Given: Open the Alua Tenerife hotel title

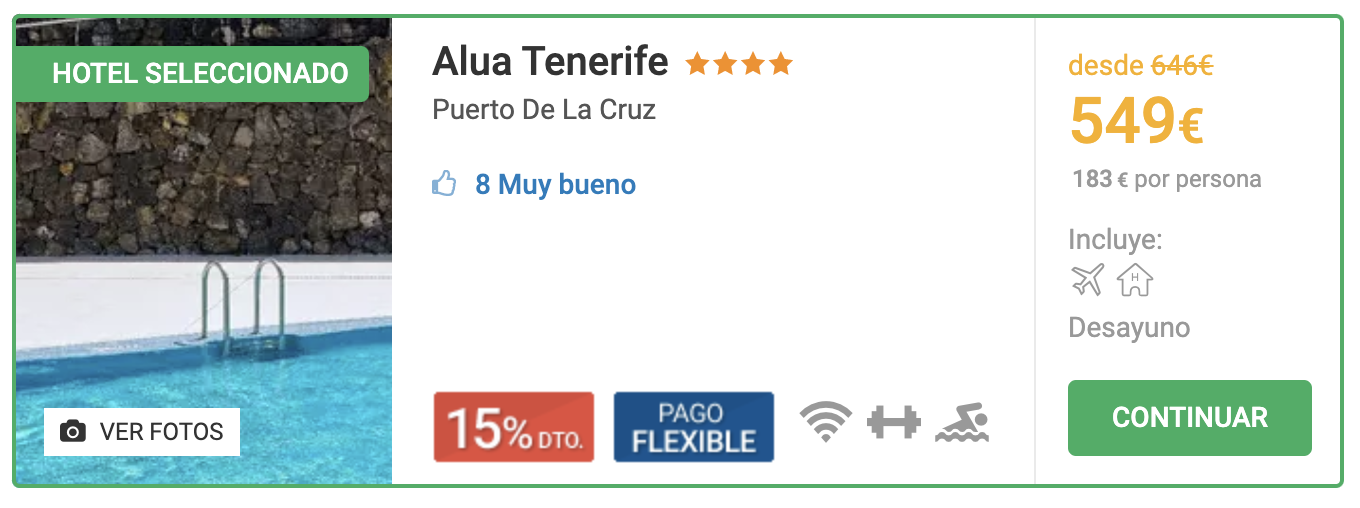Looking at the screenshot, I should click(550, 63).
